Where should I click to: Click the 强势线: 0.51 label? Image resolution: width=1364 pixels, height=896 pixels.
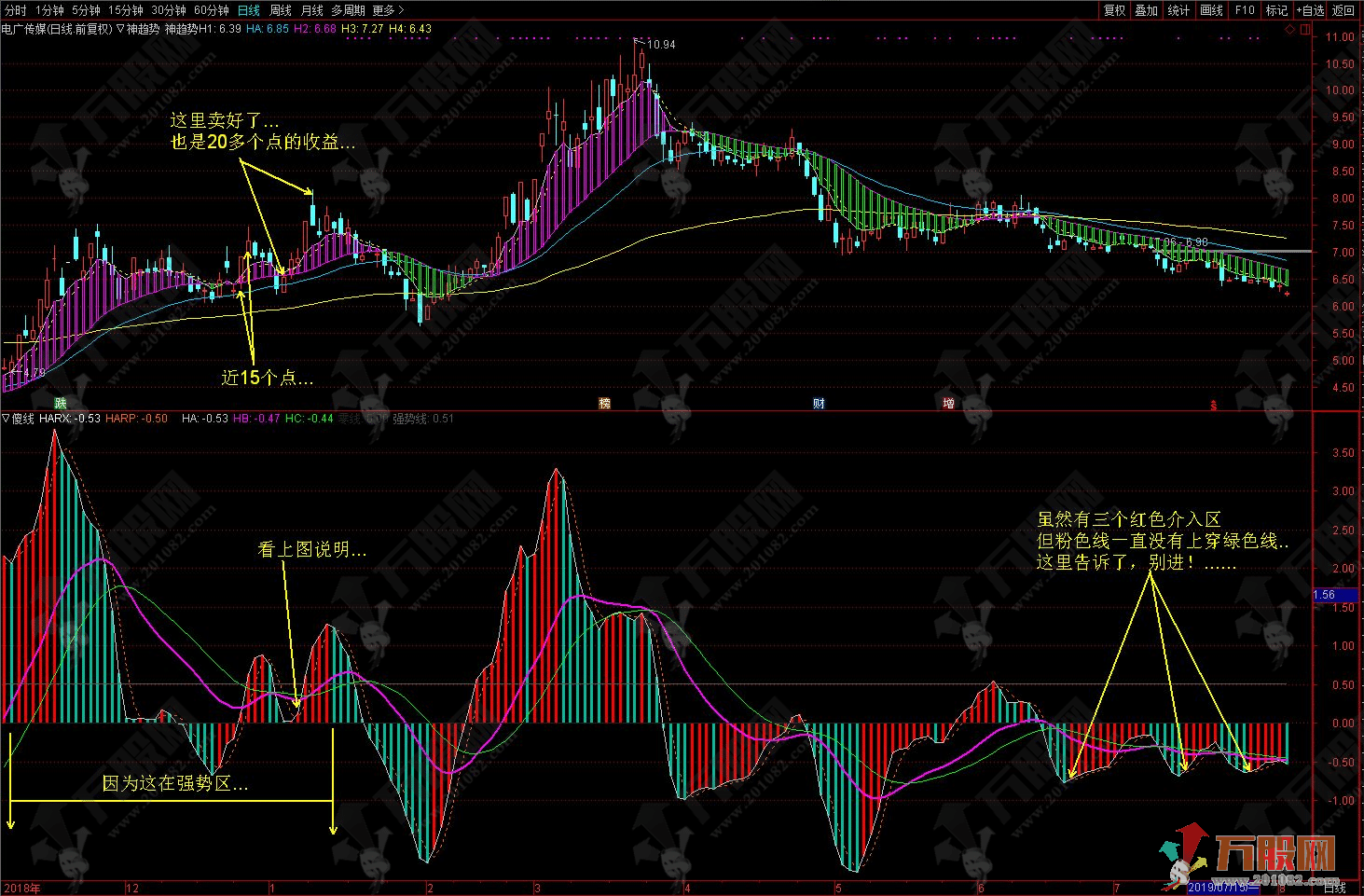pos(423,419)
